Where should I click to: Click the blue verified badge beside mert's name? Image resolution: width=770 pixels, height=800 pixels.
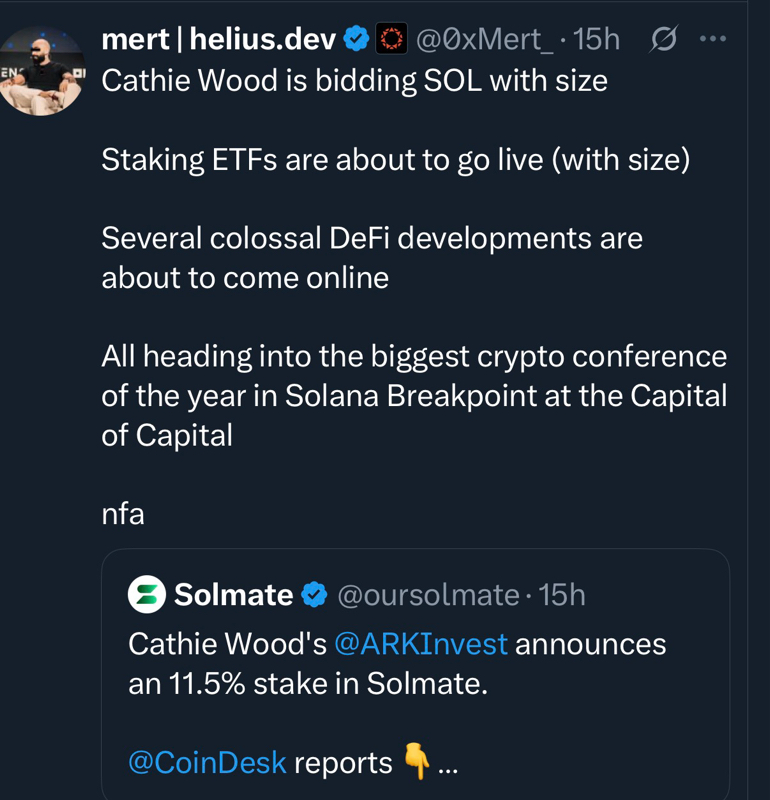coord(355,39)
